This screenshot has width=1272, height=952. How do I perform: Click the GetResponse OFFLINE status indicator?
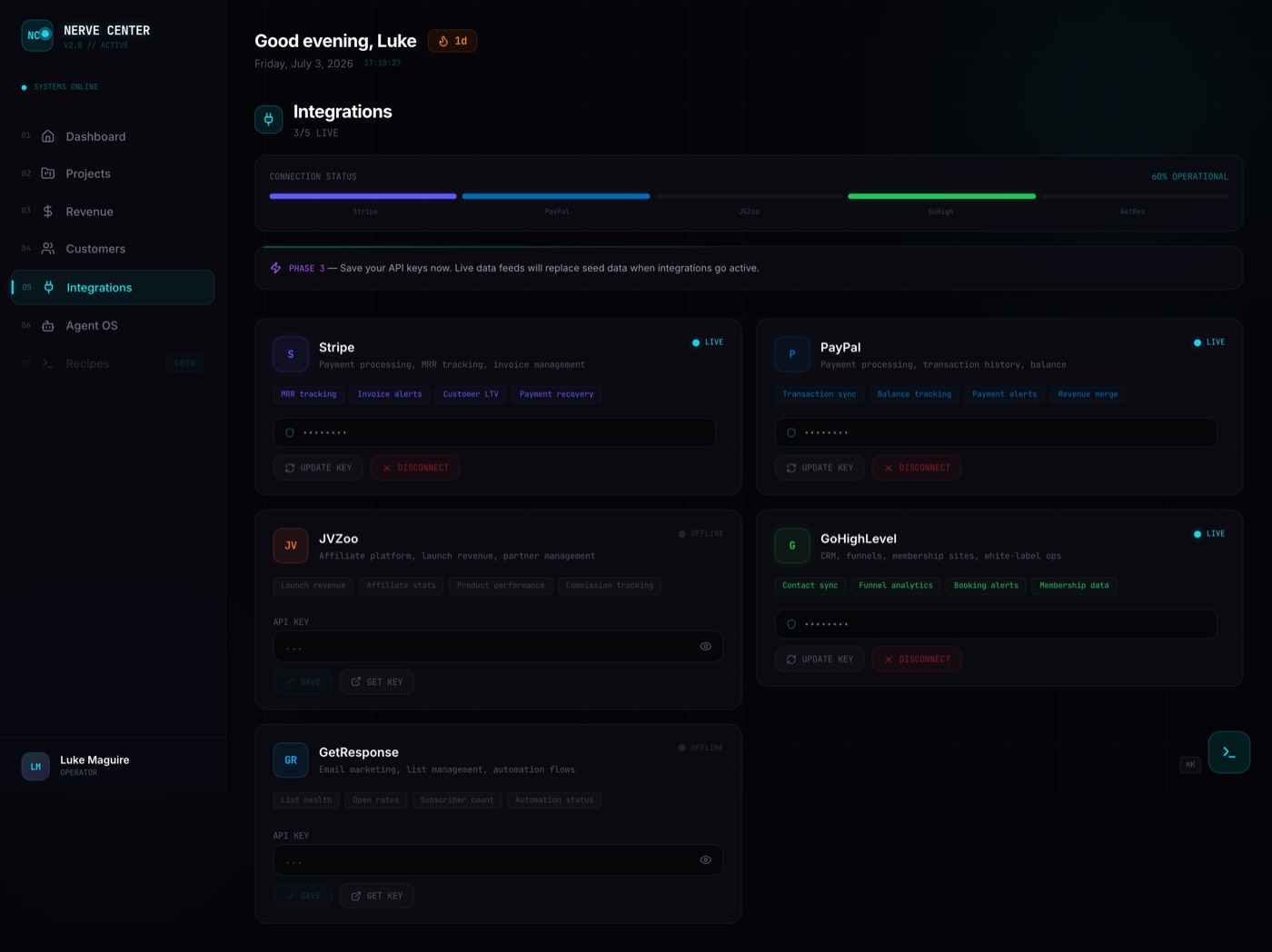[701, 748]
